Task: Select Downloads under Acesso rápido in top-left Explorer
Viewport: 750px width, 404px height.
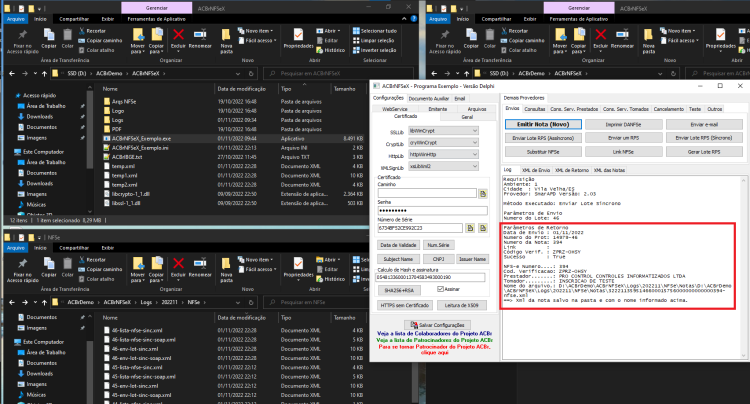Action: 40,117
